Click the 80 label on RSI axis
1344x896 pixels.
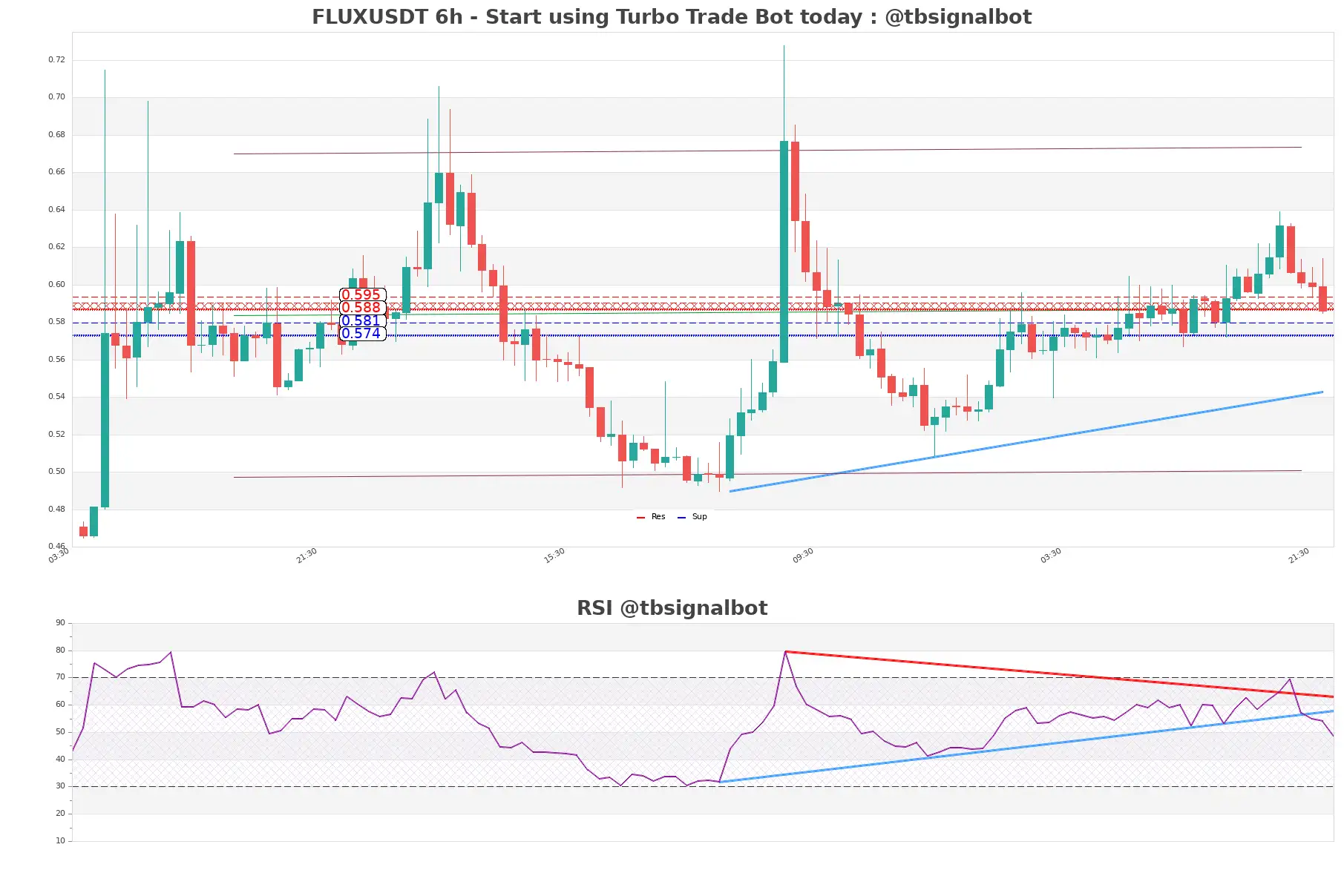point(60,650)
